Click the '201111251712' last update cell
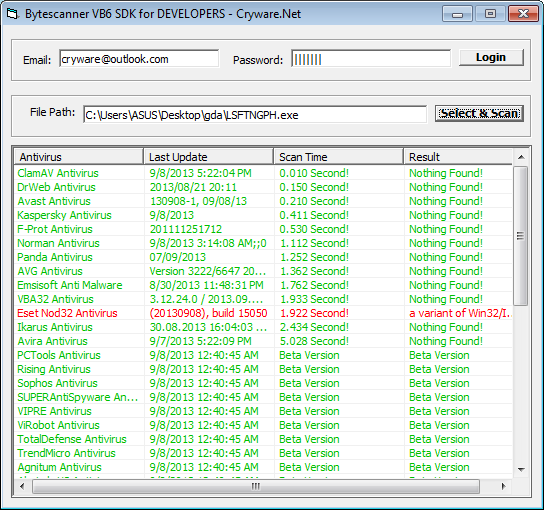Viewport: 544px width, 510px height. coord(186,229)
